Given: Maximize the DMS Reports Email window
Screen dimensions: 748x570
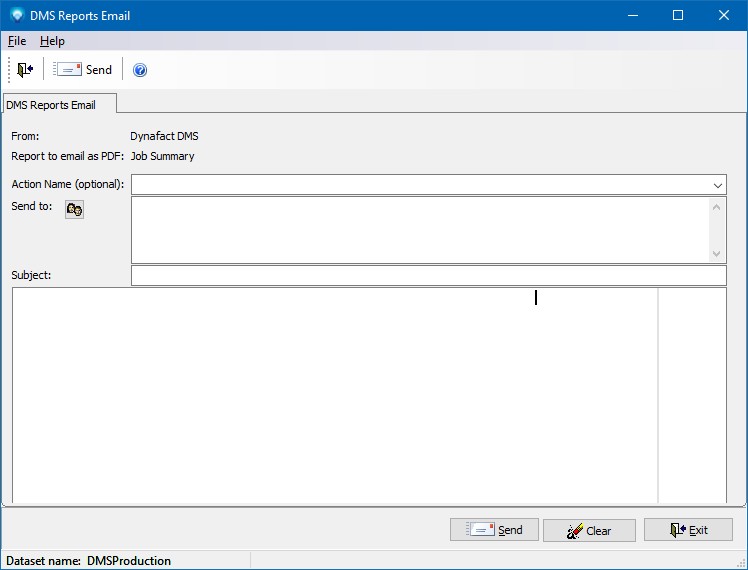Looking at the screenshot, I should (678, 15).
